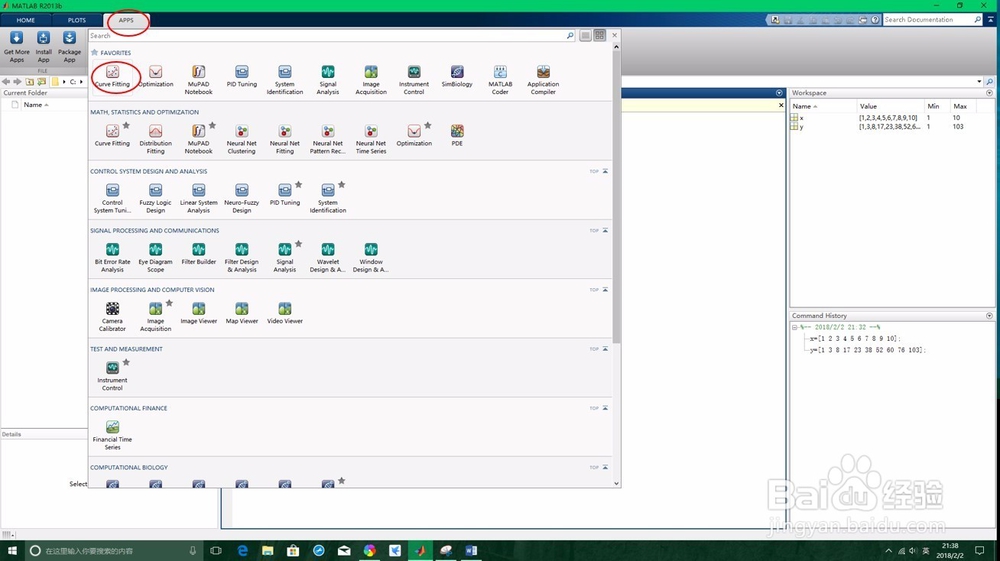Launch MATLAB Coder app
This screenshot has width=1000, height=561.
500,80
